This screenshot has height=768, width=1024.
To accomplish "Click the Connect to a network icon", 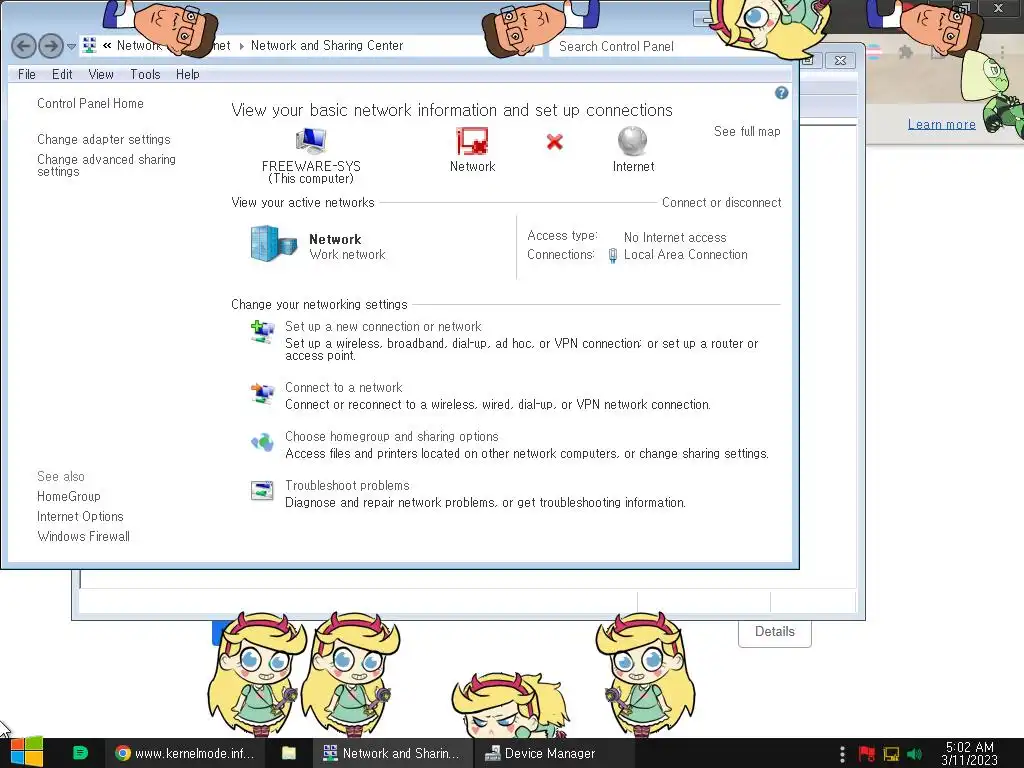I will point(263,393).
